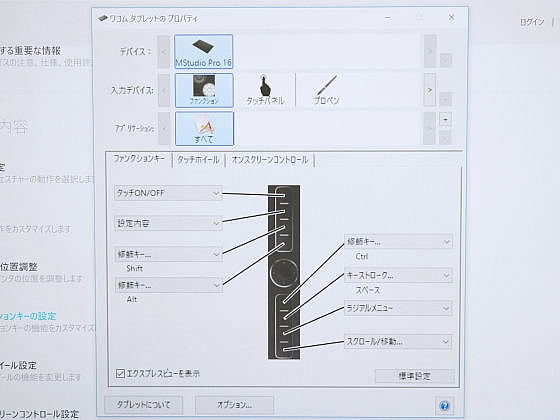Click the オプション... button
This screenshot has width=560, height=420.
[x=234, y=405]
